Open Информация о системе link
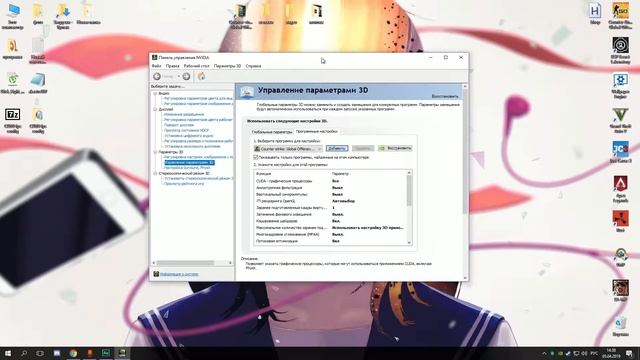The image size is (640, 360). [179, 274]
